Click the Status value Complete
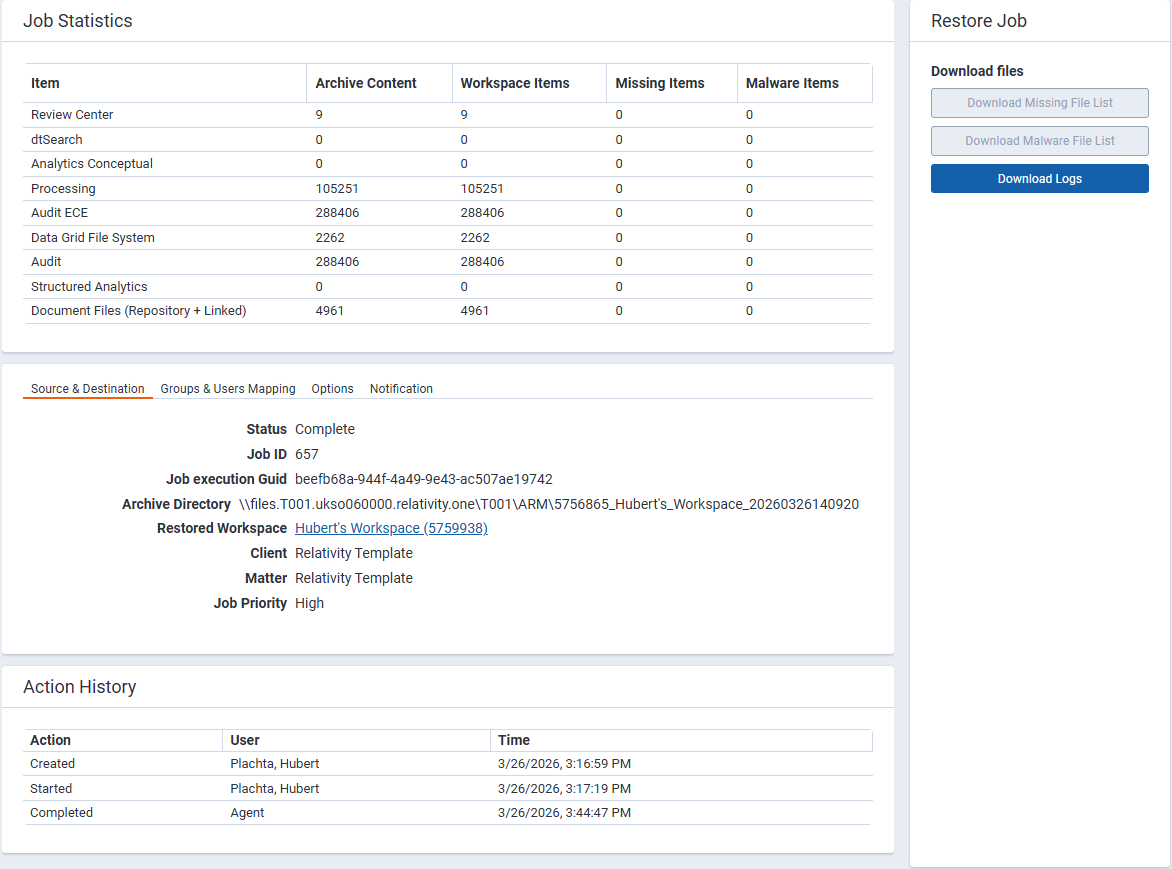Viewport: 1172px width, 869px height. [325, 429]
